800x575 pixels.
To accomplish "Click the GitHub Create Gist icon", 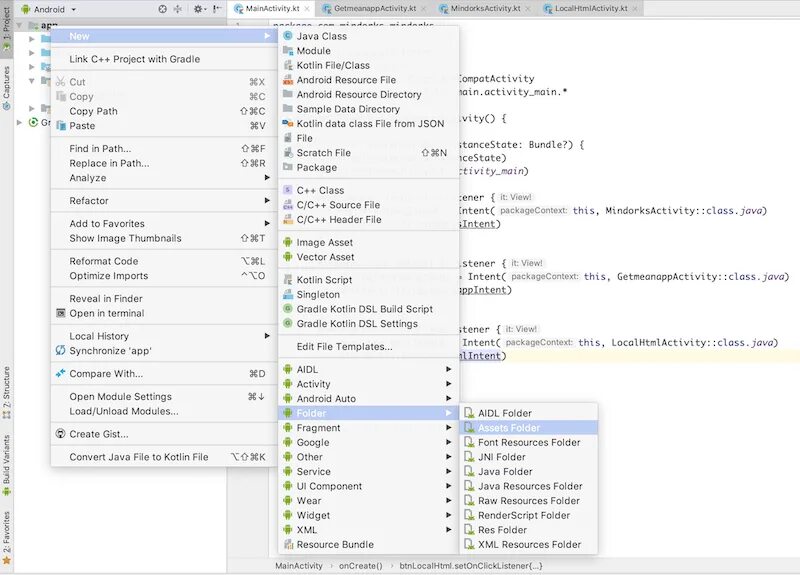I will tap(60, 434).
